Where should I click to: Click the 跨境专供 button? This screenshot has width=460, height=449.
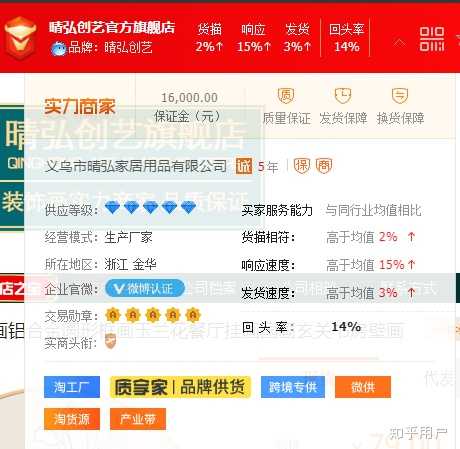[293, 387]
